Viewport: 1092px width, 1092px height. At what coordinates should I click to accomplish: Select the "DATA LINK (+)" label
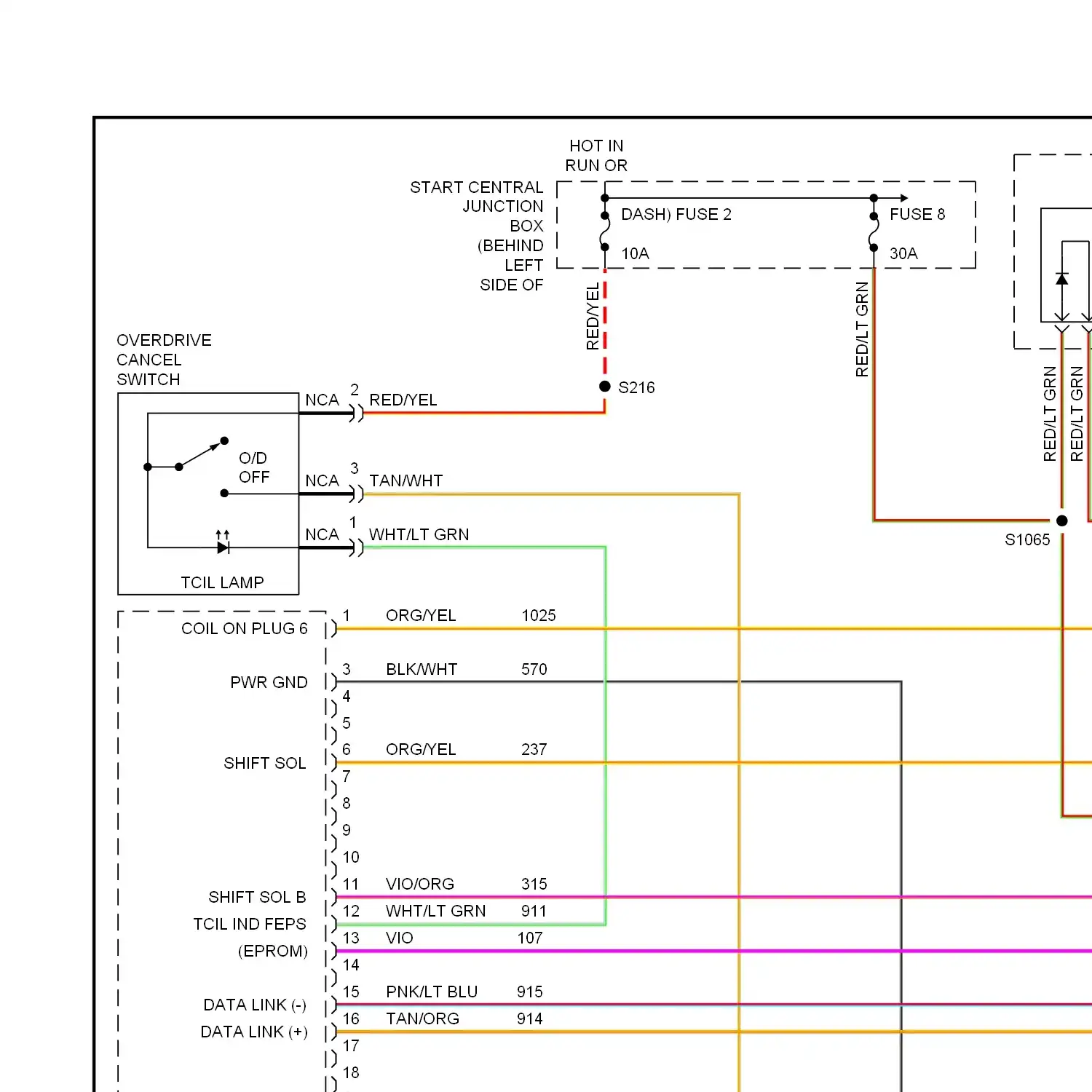[x=254, y=1032]
